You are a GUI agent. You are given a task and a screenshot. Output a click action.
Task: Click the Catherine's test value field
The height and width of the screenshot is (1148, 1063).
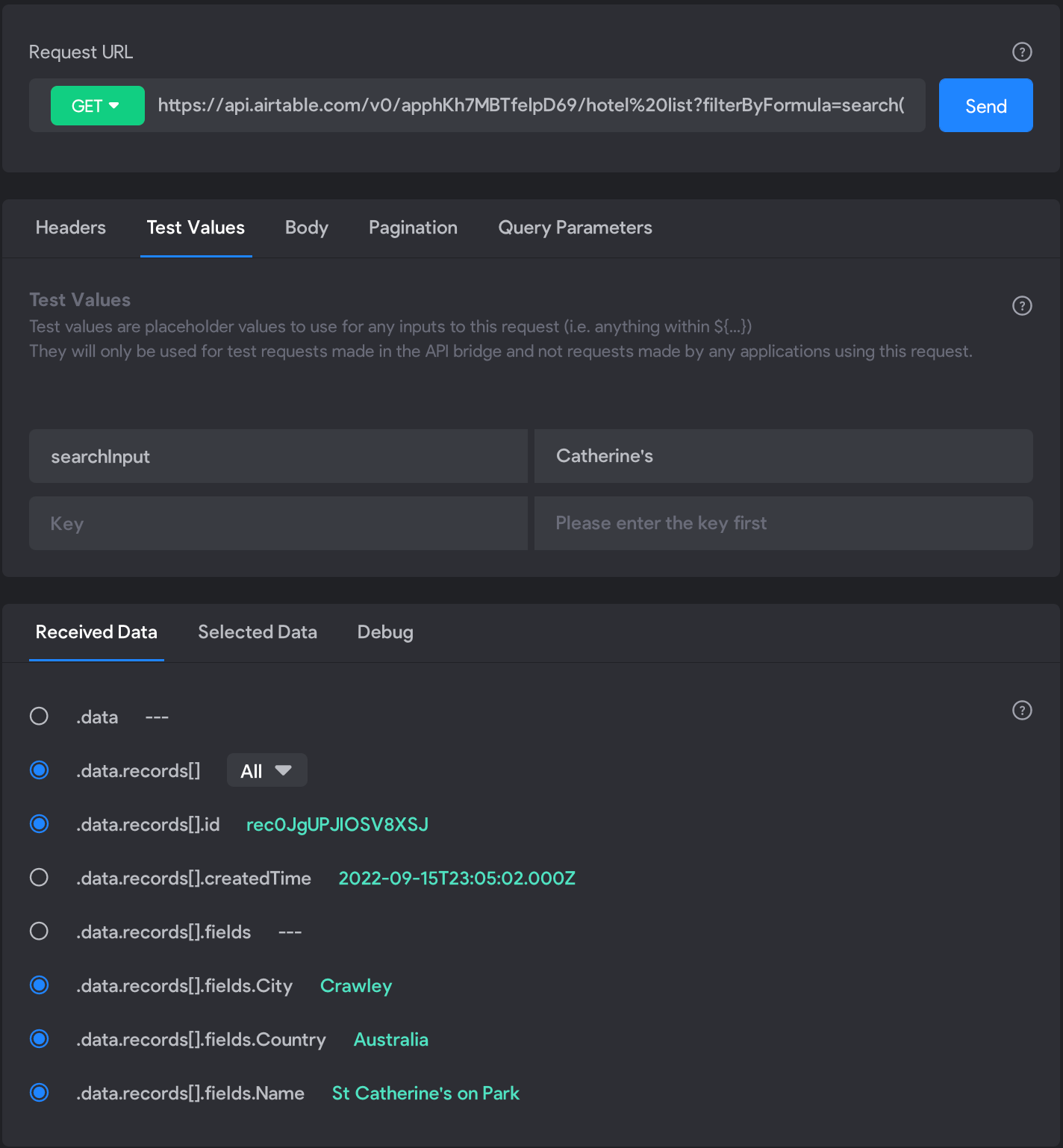click(784, 456)
